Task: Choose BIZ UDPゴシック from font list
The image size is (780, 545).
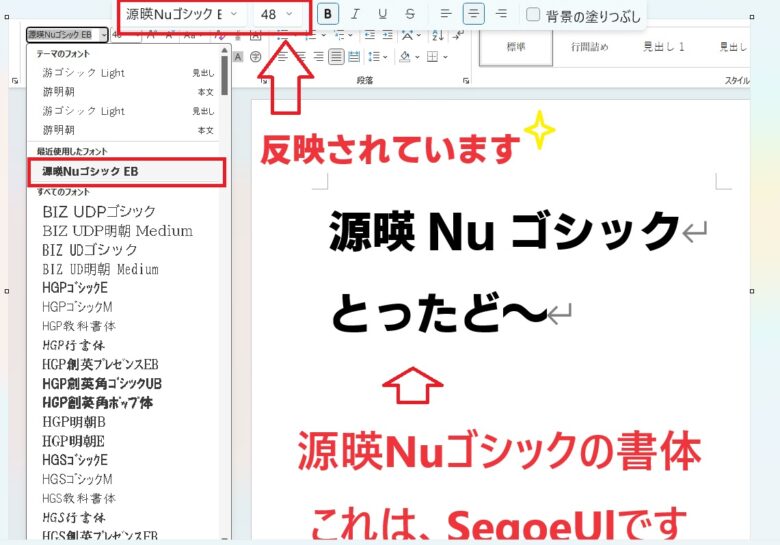Action: click(x=99, y=211)
